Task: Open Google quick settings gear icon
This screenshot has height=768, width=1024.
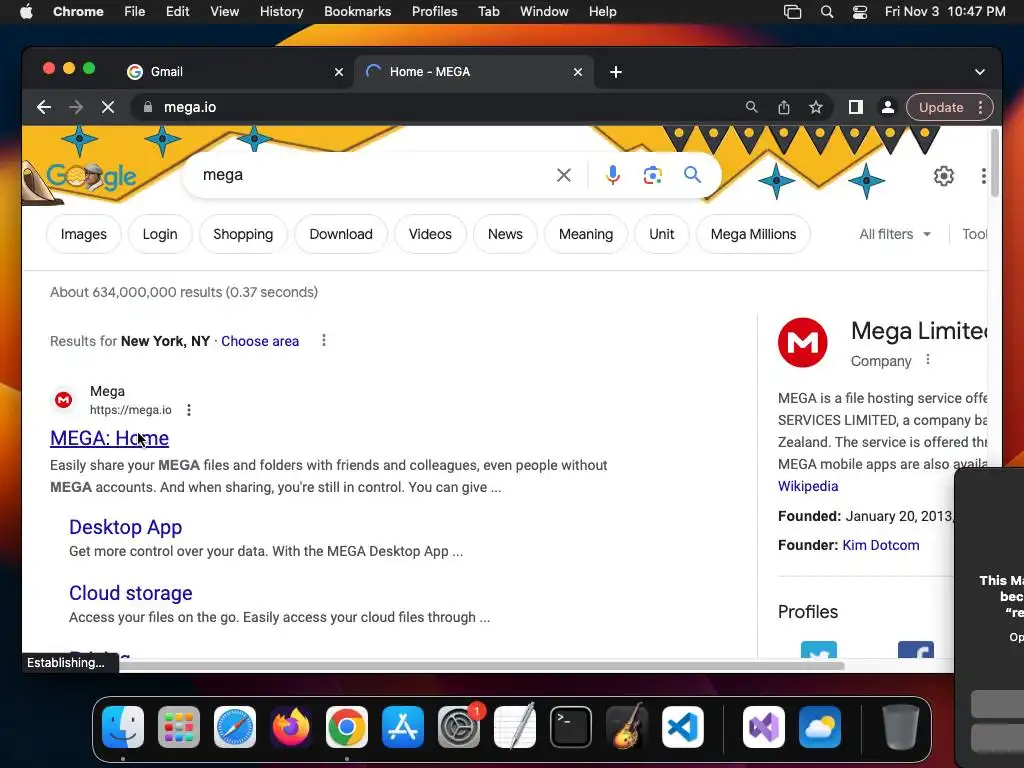Action: pyautogui.click(x=944, y=176)
